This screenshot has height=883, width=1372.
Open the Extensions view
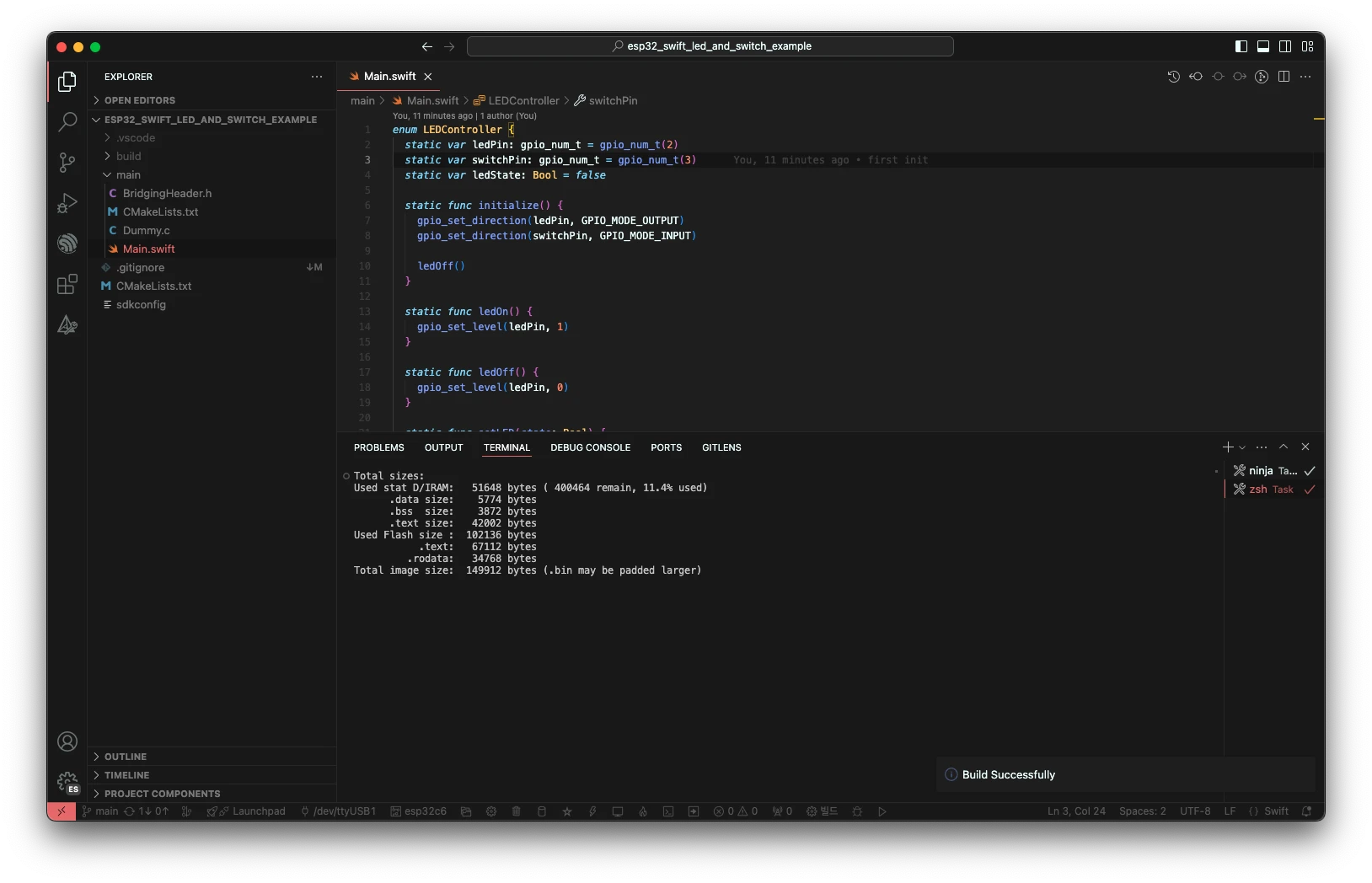pos(67,285)
